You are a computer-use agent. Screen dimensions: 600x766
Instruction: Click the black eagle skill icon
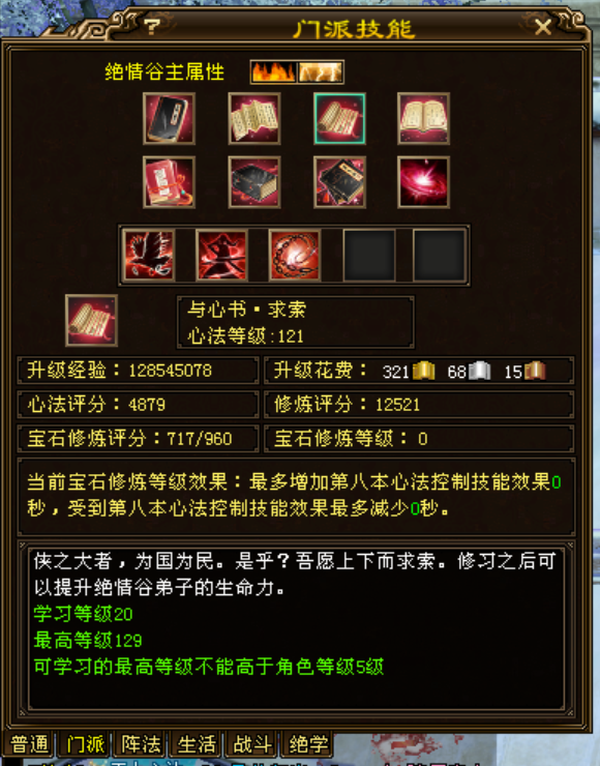coord(149,255)
